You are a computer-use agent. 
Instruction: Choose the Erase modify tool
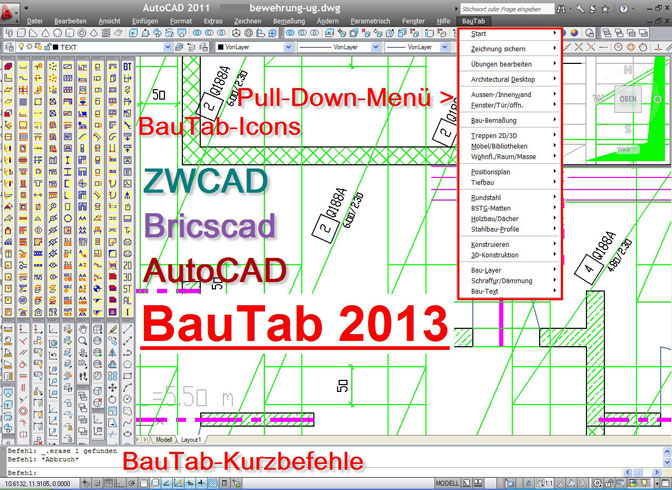pos(113,329)
